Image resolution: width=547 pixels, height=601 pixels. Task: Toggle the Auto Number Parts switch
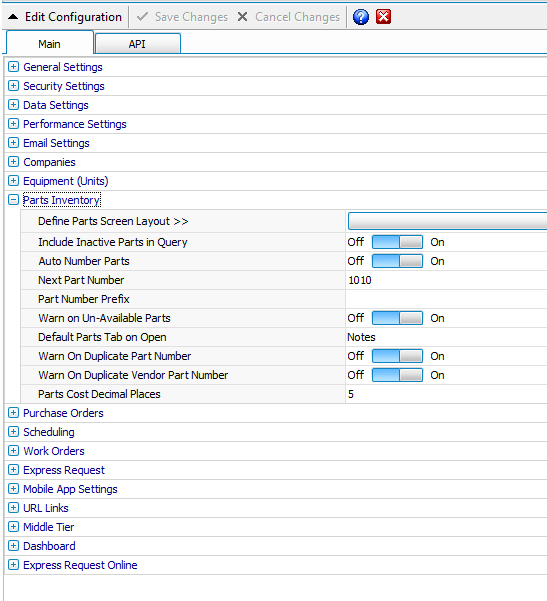pyautogui.click(x=397, y=261)
